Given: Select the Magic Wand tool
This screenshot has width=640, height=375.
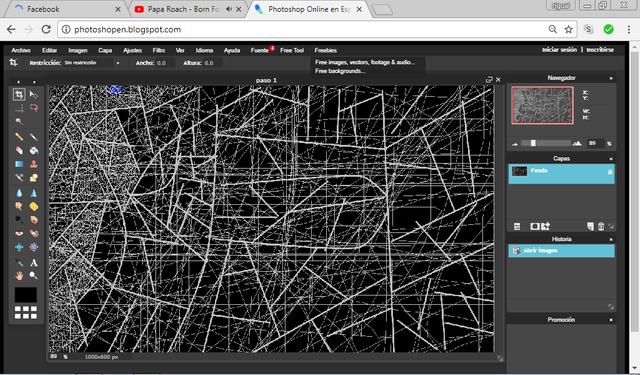Looking at the screenshot, I should click(x=19, y=122).
